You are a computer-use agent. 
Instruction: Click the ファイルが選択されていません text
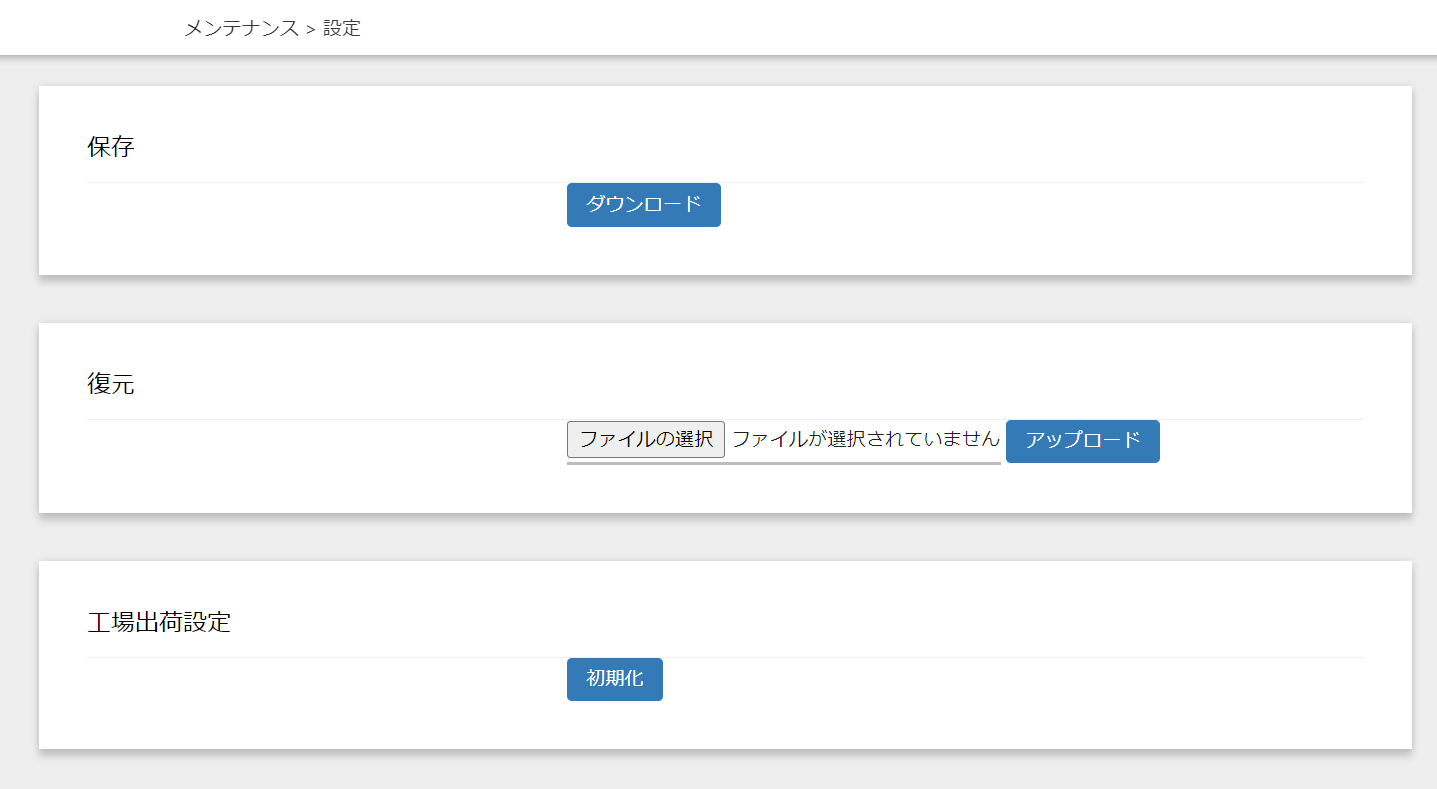pos(865,439)
